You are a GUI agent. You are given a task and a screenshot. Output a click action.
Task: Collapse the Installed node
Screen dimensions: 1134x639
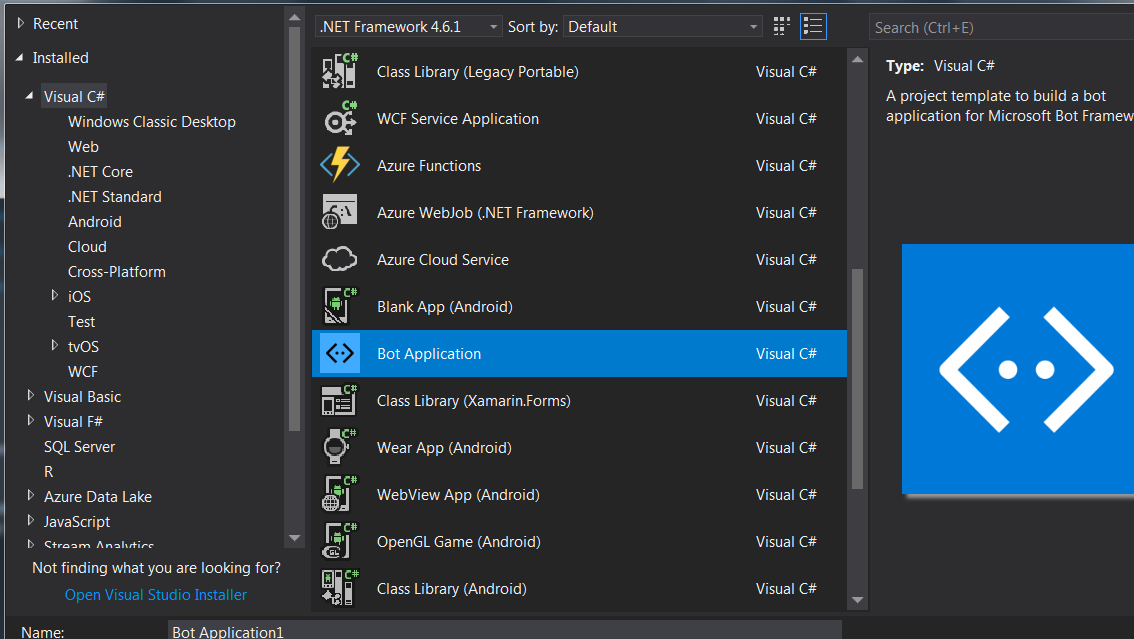coord(20,57)
